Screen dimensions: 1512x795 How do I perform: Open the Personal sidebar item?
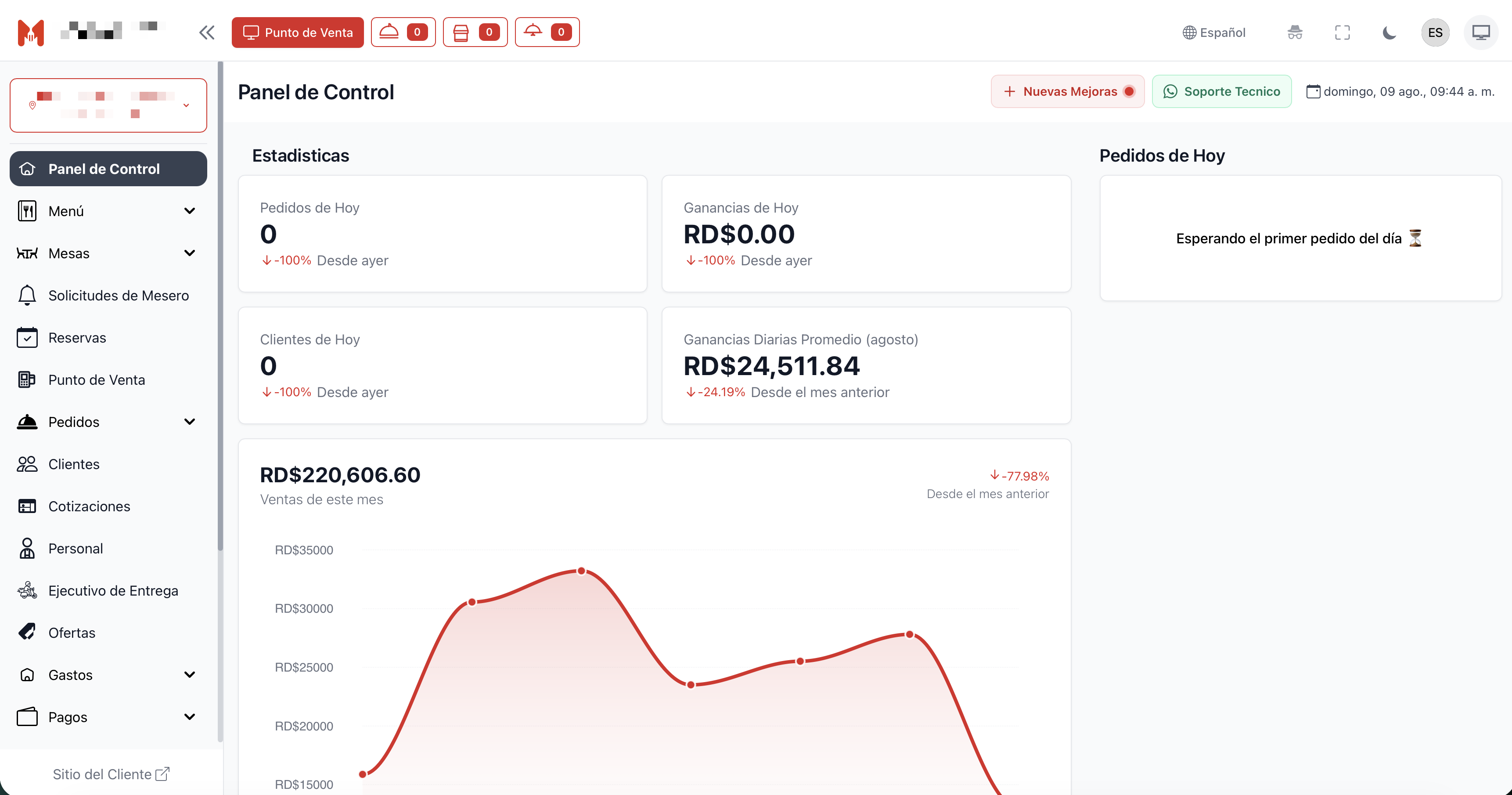pyautogui.click(x=108, y=549)
